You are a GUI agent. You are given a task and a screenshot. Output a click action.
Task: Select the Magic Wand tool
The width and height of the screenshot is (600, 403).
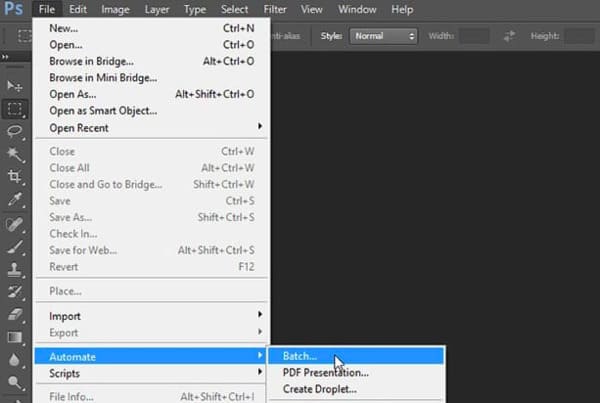pos(15,155)
